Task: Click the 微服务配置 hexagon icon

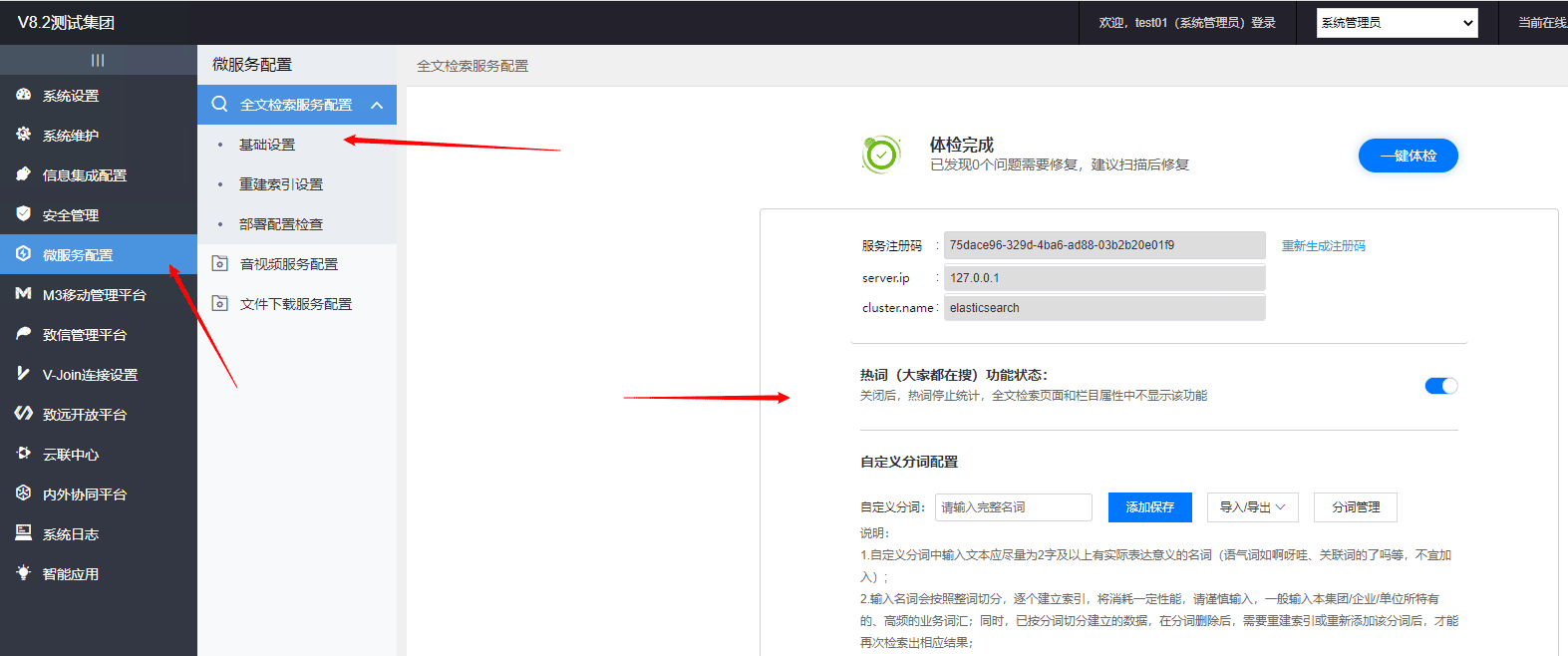Action: [23, 253]
